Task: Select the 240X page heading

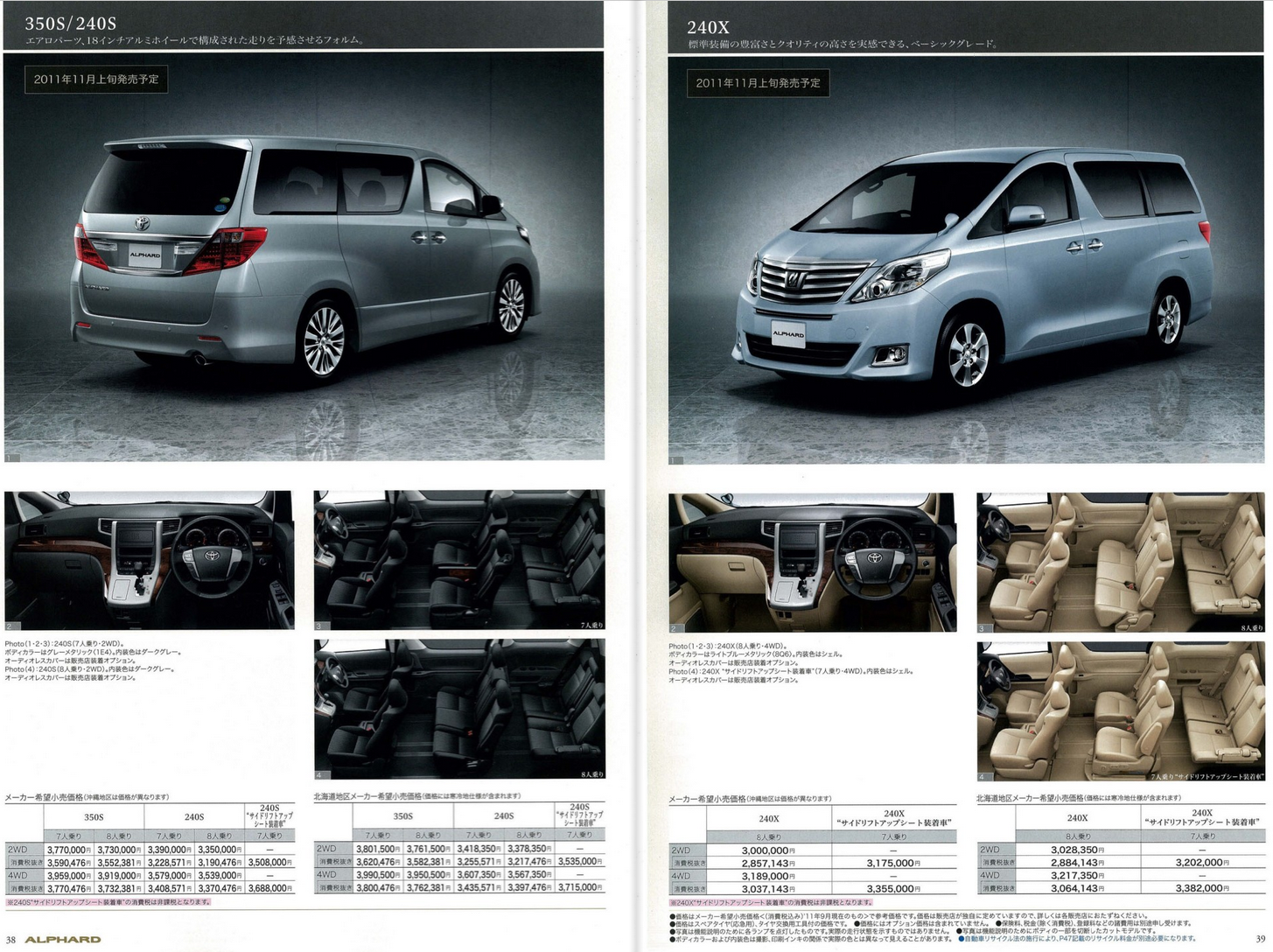Action: click(x=709, y=27)
